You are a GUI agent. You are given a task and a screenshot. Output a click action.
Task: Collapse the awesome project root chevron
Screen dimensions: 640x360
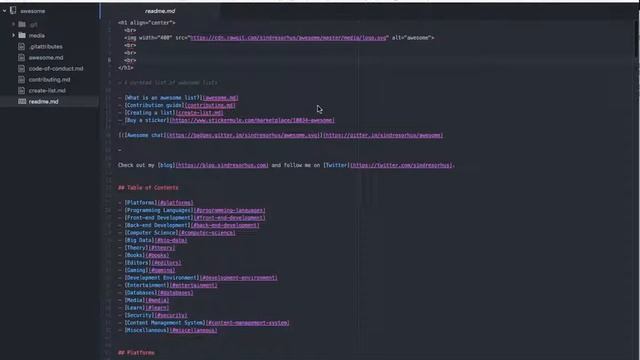tap(4, 11)
